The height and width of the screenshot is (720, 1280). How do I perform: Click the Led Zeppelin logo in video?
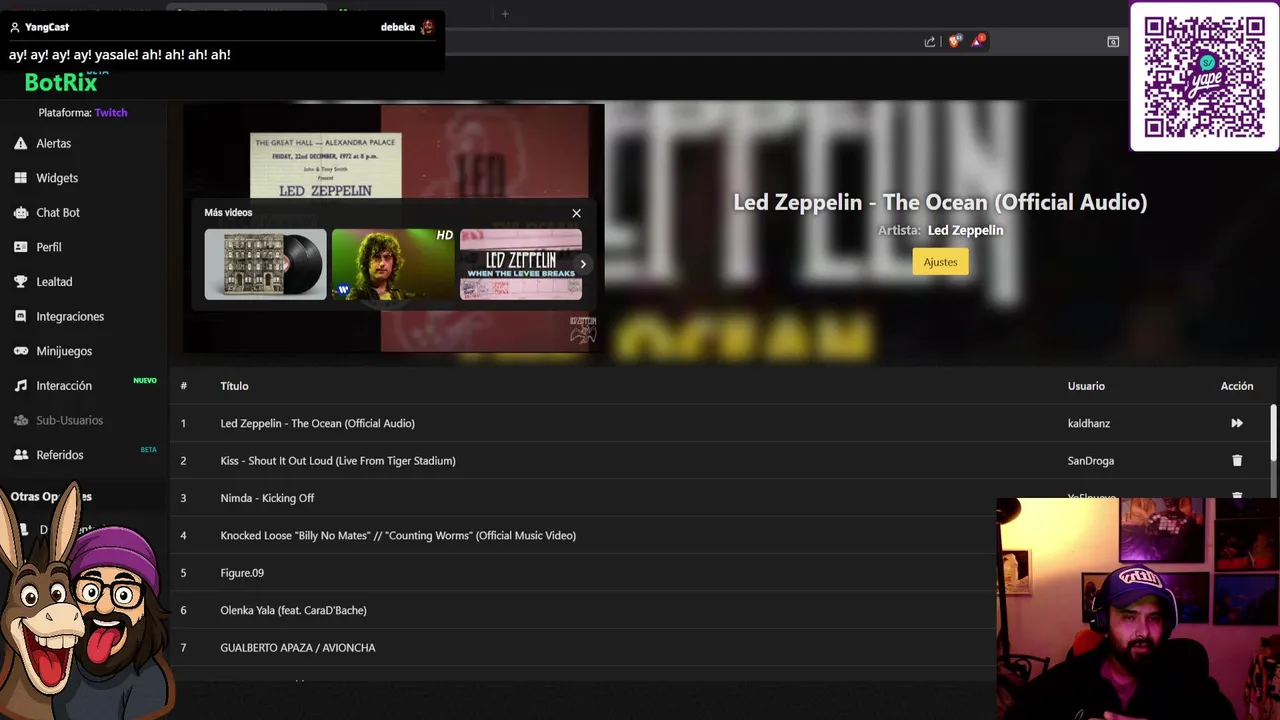[583, 330]
